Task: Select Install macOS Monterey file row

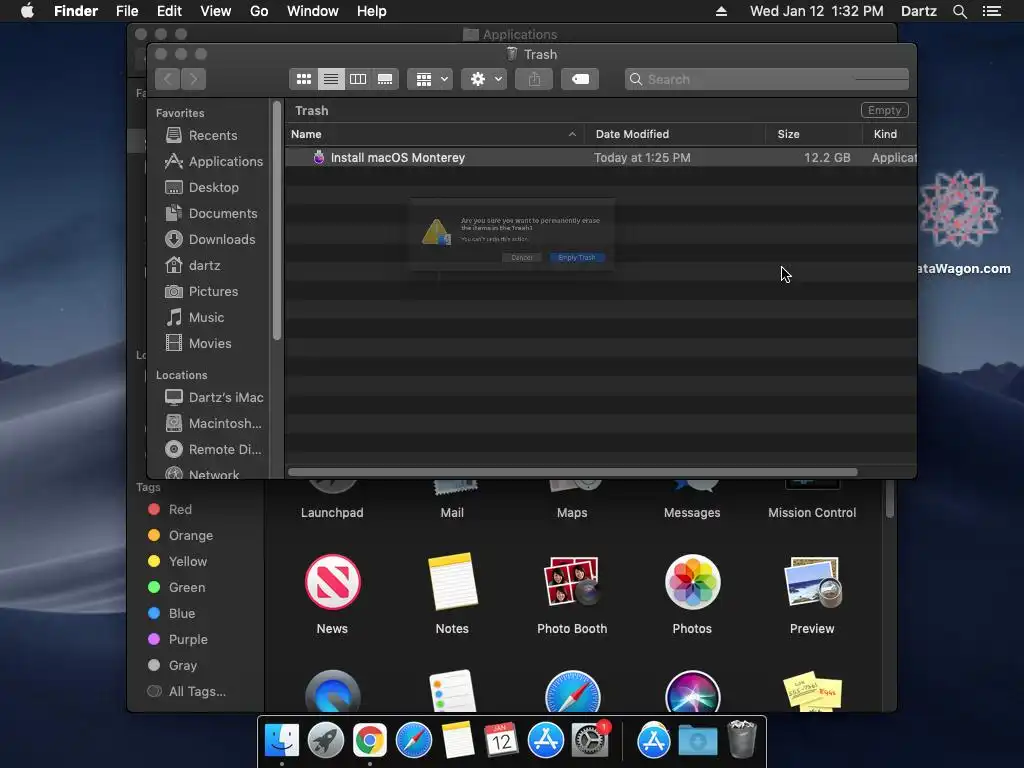Action: 601,157
